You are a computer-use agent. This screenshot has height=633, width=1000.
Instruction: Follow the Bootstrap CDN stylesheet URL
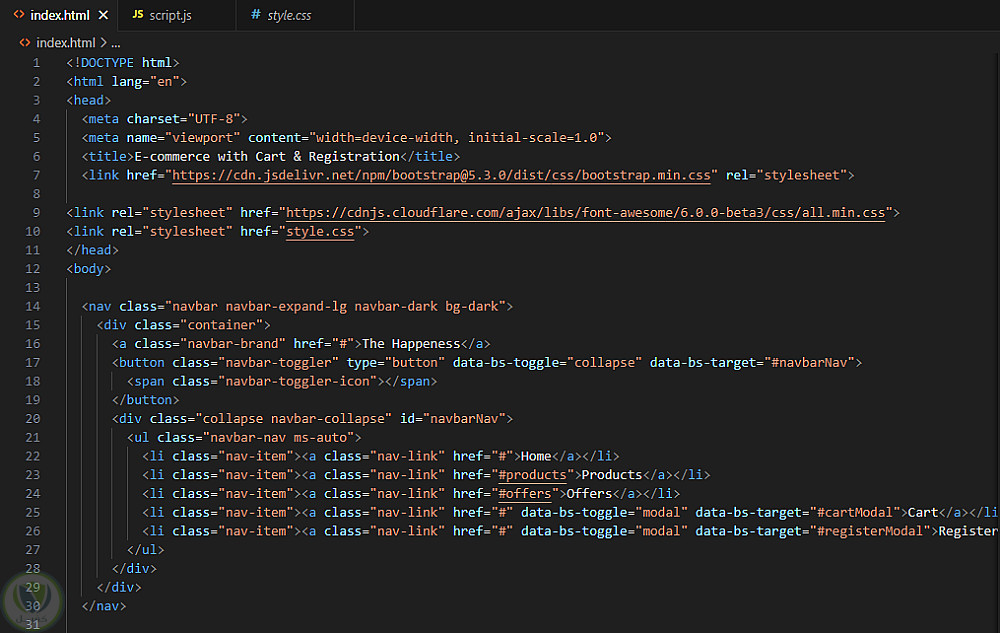444,175
